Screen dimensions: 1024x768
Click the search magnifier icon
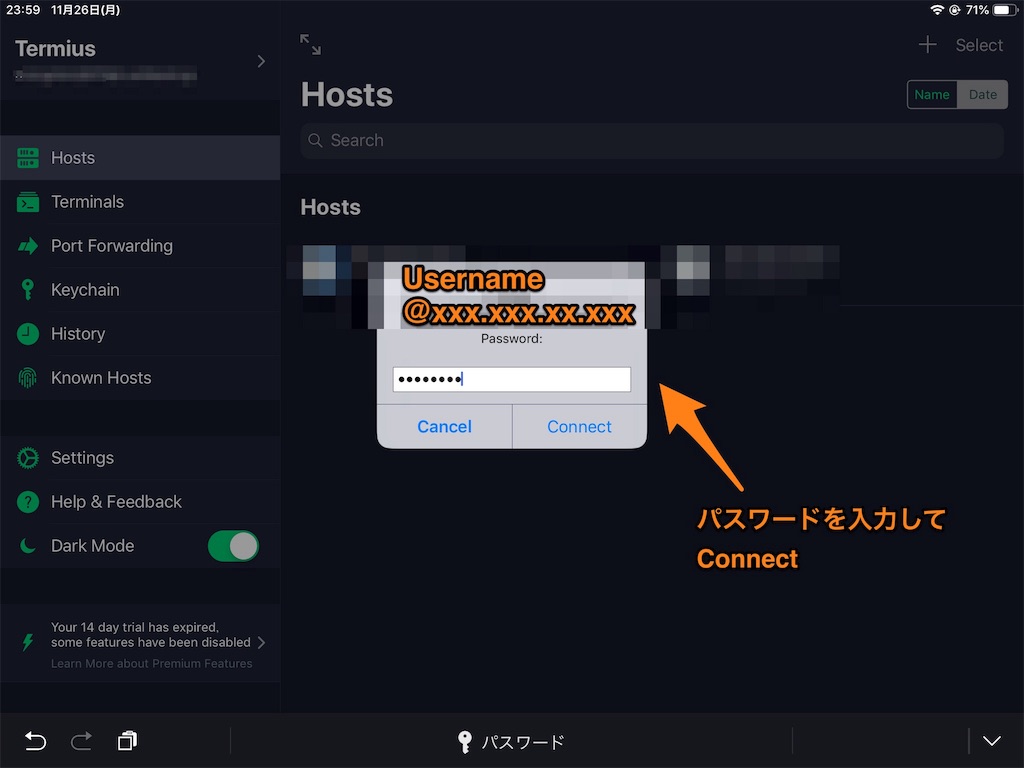tap(315, 140)
